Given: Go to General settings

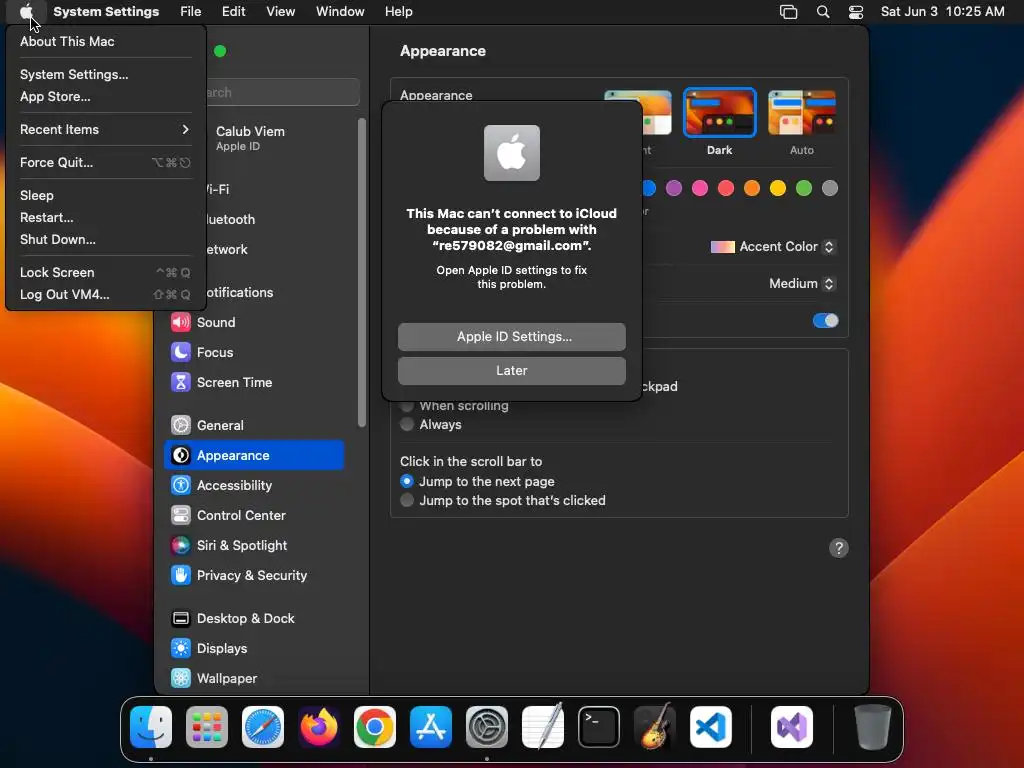Looking at the screenshot, I should [x=255, y=425].
